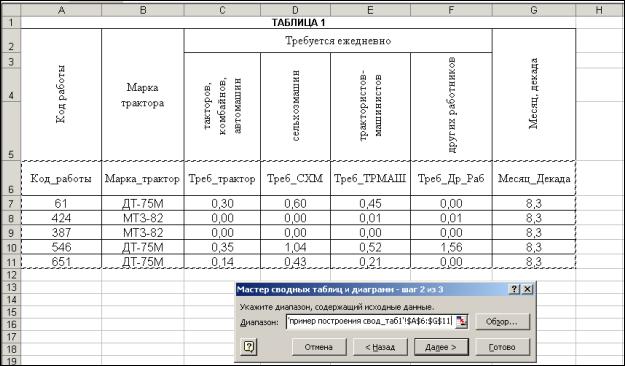Viewport: 625px width, 366px height.
Task: Select the ДТ-75М cell in row 7
Action: pos(143,203)
